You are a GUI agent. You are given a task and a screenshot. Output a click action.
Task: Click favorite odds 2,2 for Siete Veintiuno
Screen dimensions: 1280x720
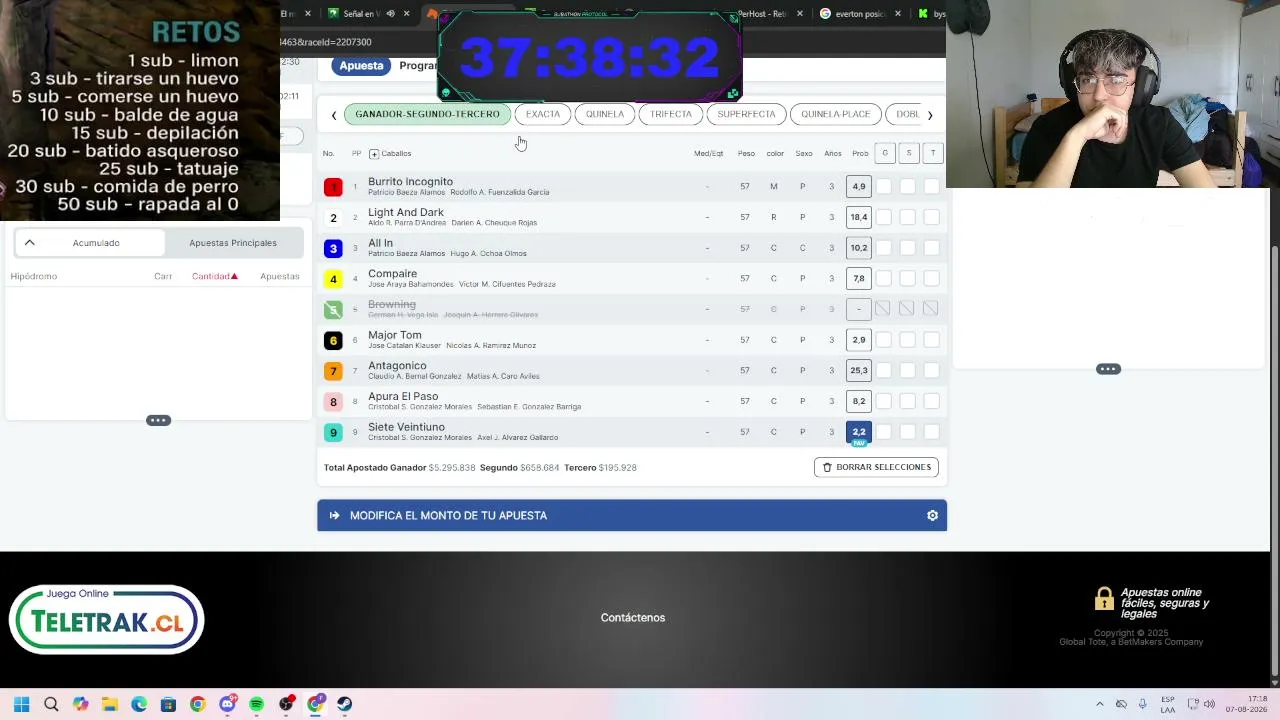859,432
